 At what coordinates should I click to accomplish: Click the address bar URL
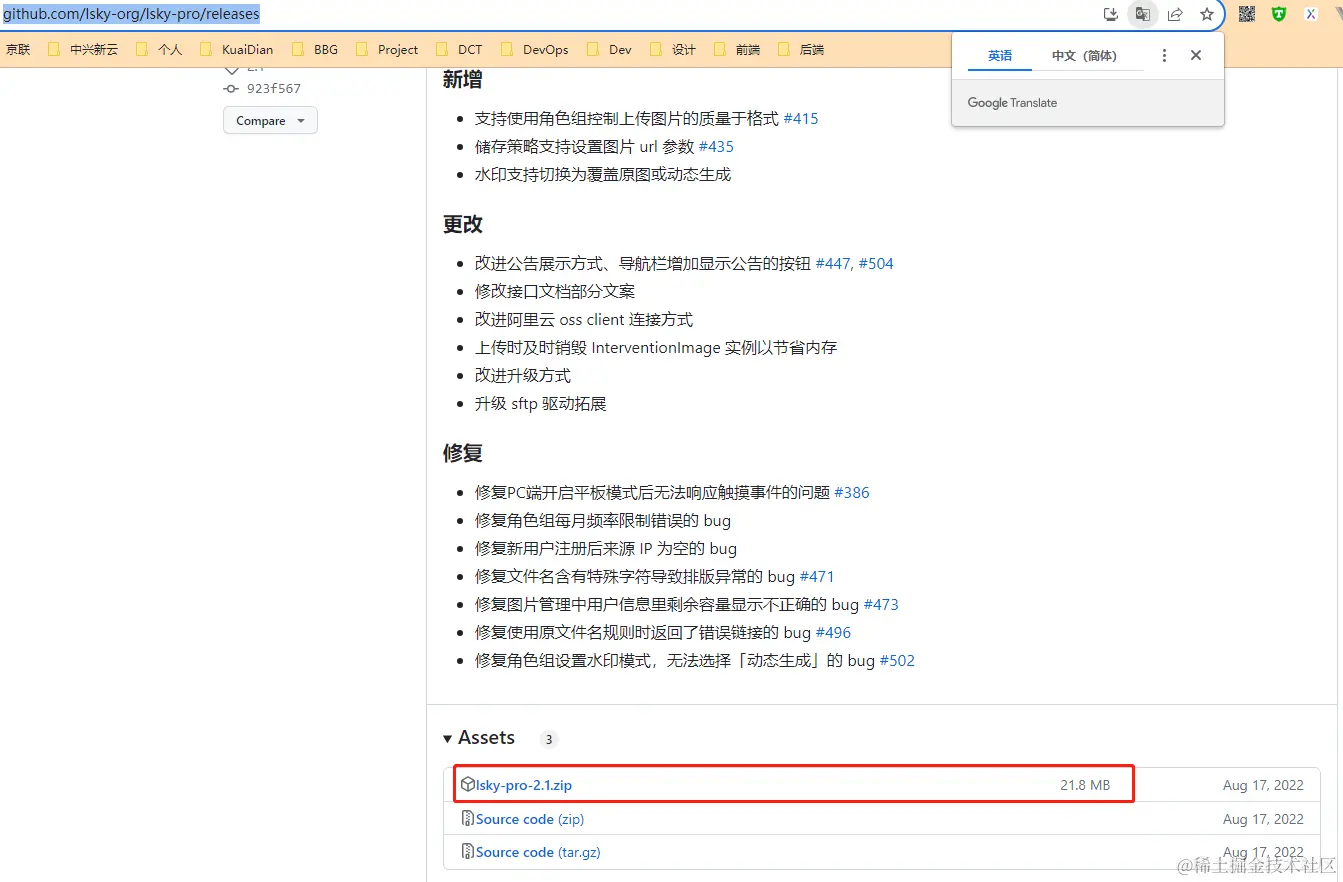(x=130, y=14)
